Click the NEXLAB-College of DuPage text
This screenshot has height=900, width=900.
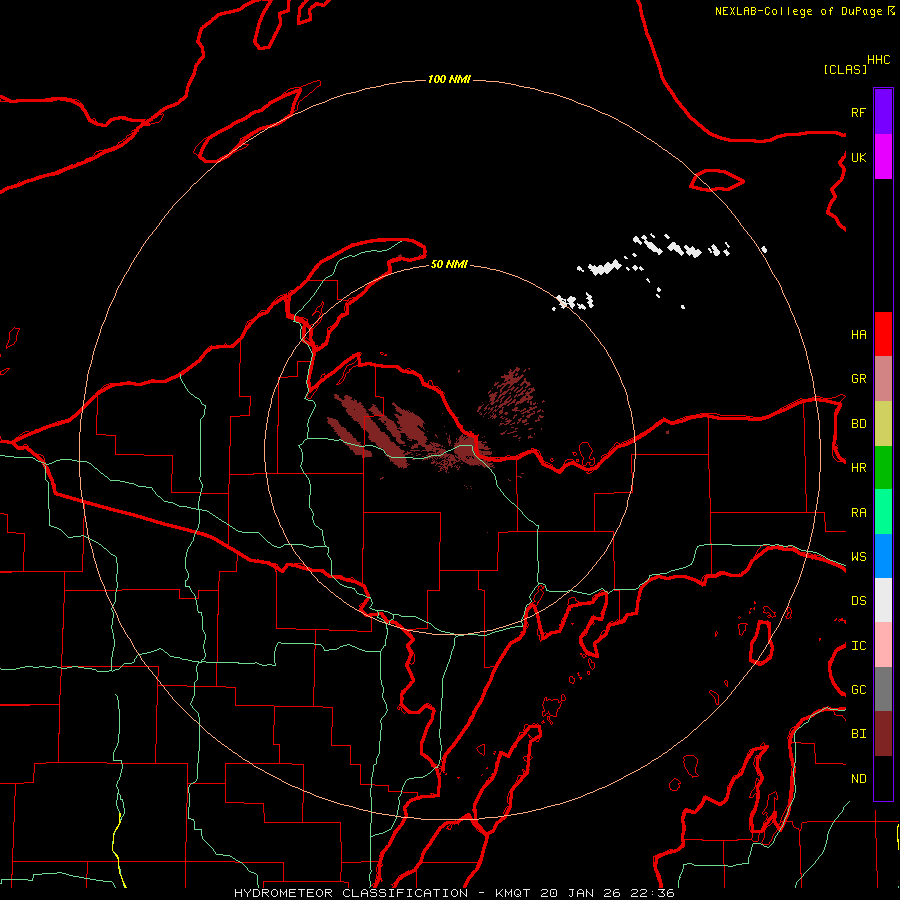pyautogui.click(x=798, y=11)
